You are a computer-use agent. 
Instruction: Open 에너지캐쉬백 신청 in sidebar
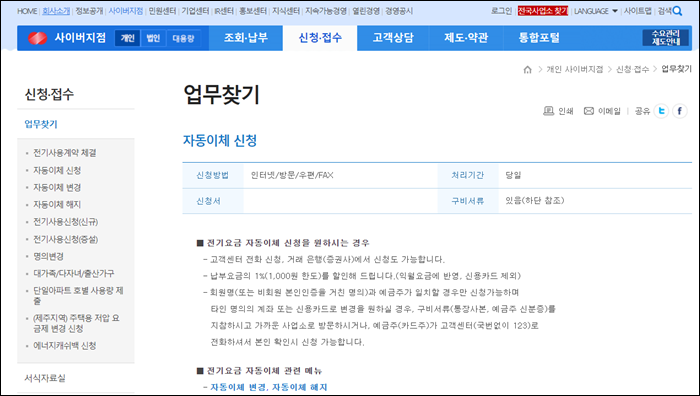pos(65,346)
